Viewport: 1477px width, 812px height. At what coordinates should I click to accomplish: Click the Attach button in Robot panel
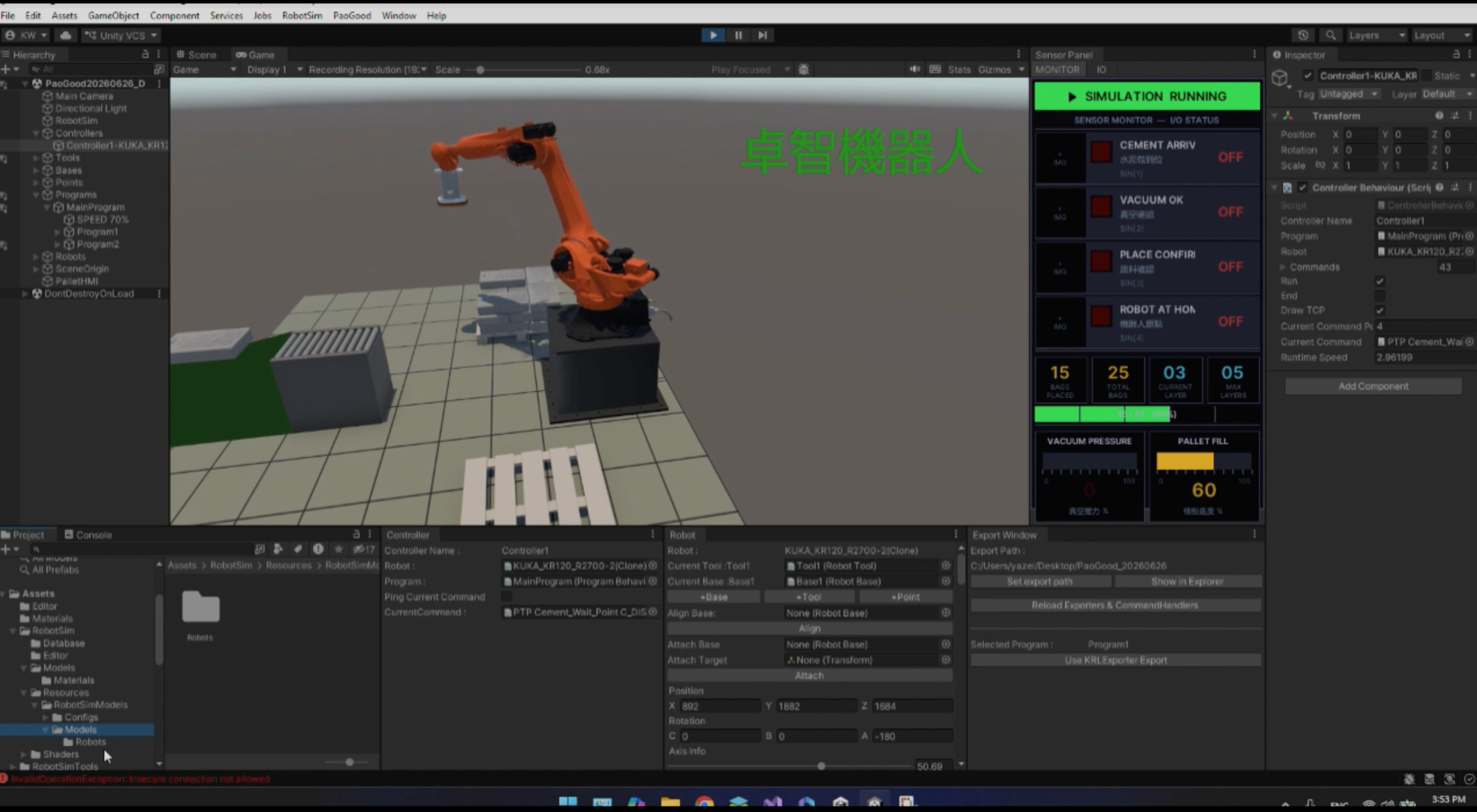click(809, 675)
